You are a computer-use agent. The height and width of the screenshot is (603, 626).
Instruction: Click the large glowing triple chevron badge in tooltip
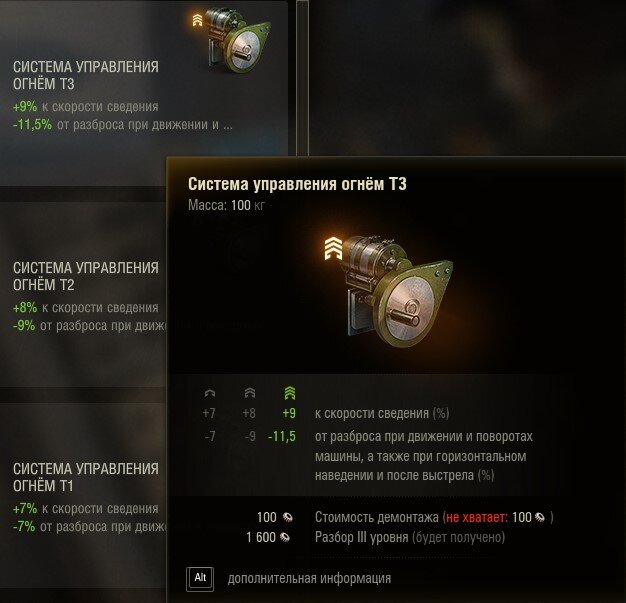pos(333,248)
